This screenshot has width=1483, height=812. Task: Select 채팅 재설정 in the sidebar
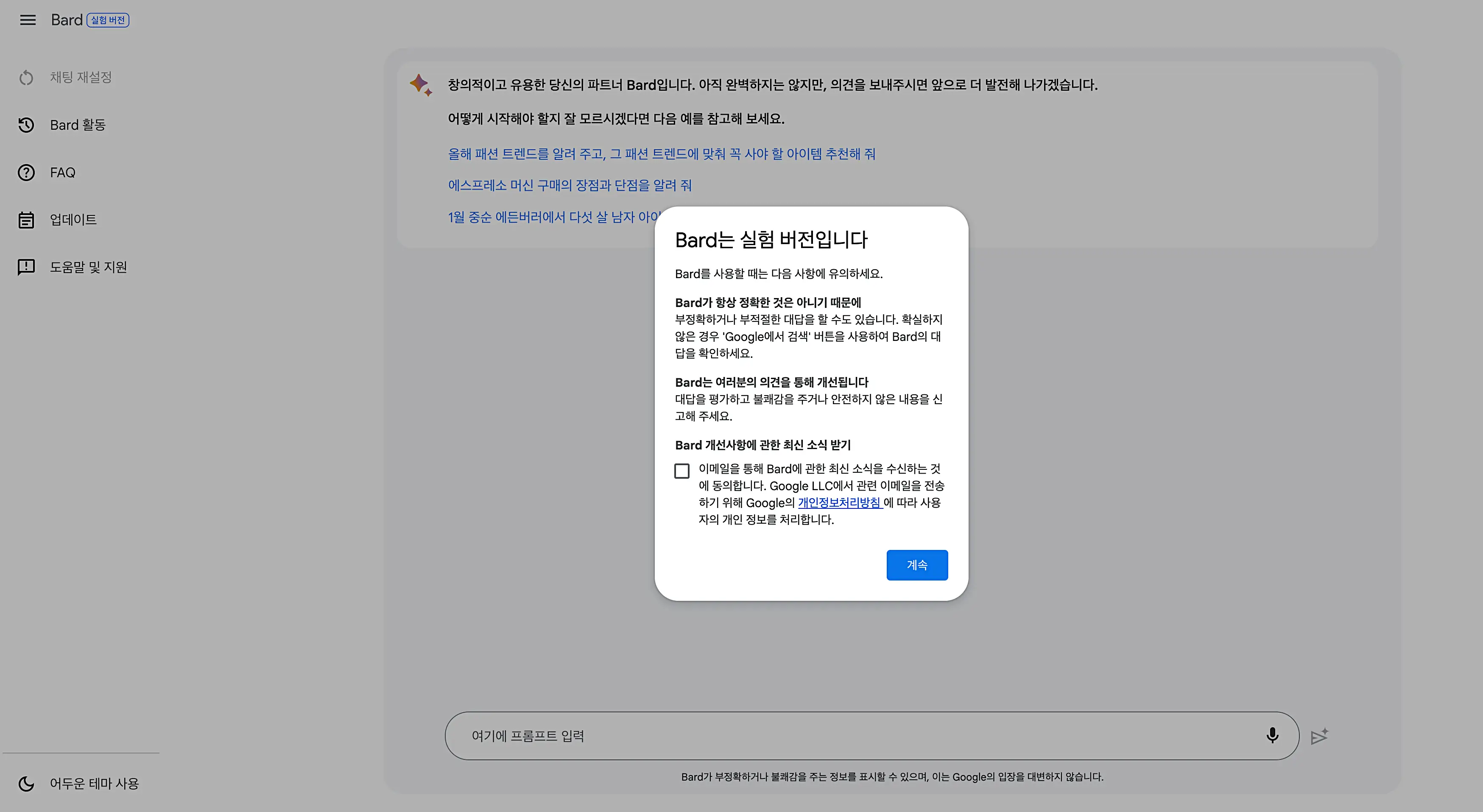[81, 78]
